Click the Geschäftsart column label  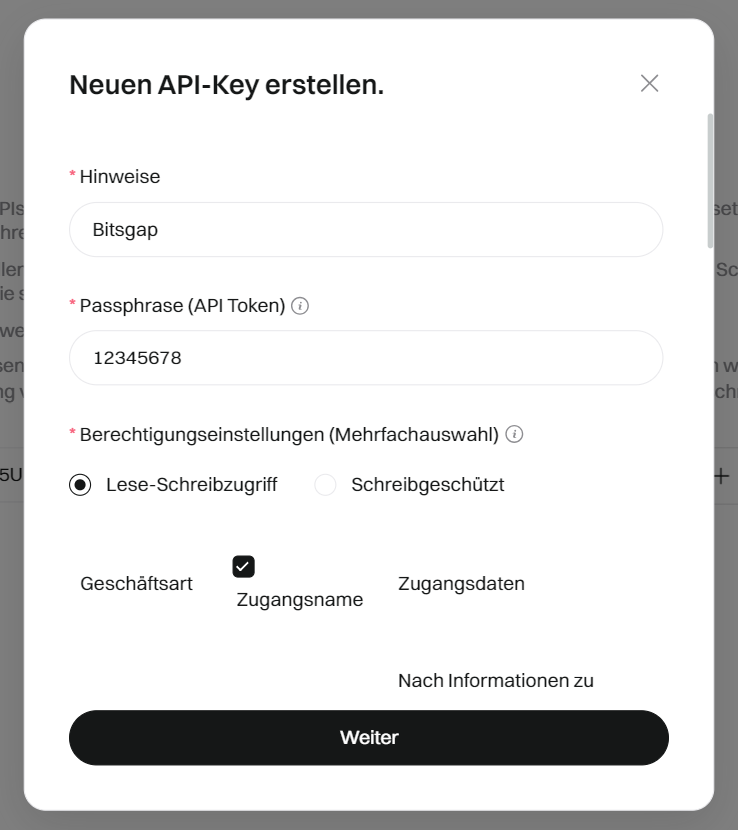pyautogui.click(x=136, y=584)
